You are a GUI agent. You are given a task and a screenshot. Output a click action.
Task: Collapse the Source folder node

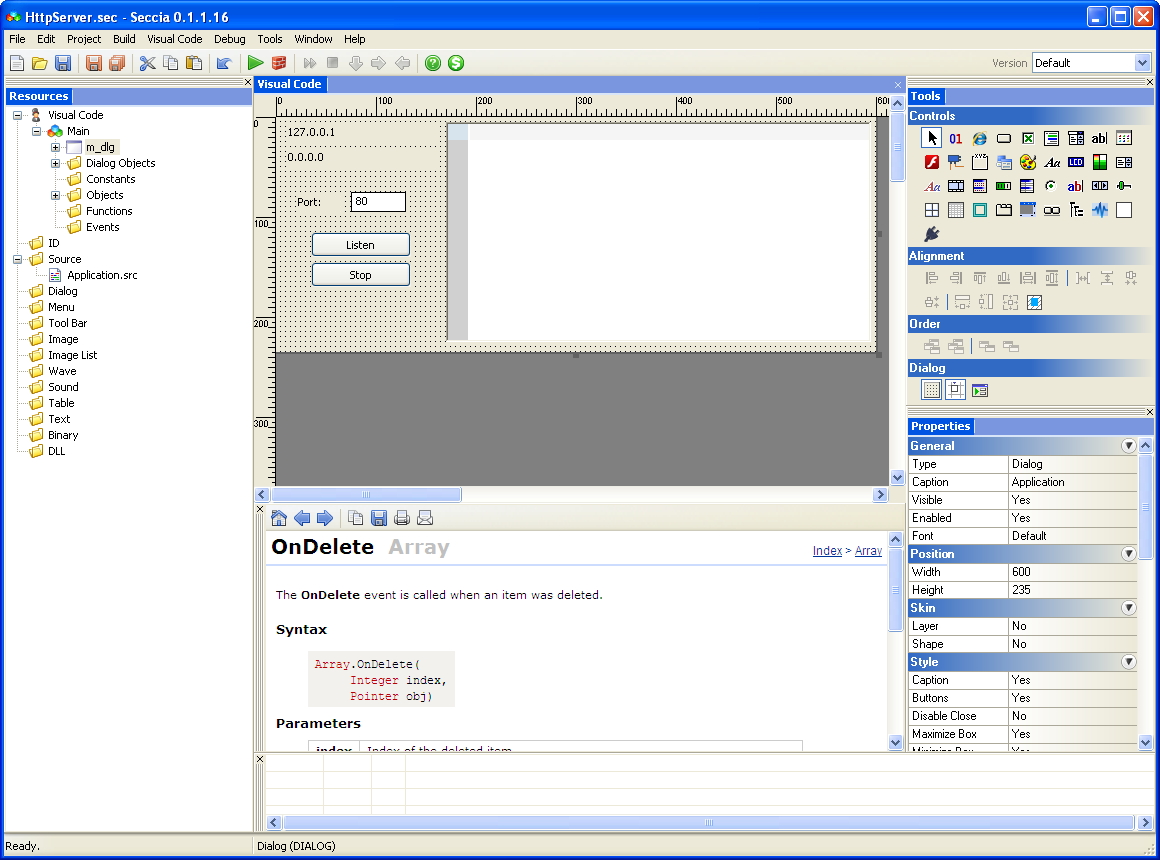[x=18, y=259]
